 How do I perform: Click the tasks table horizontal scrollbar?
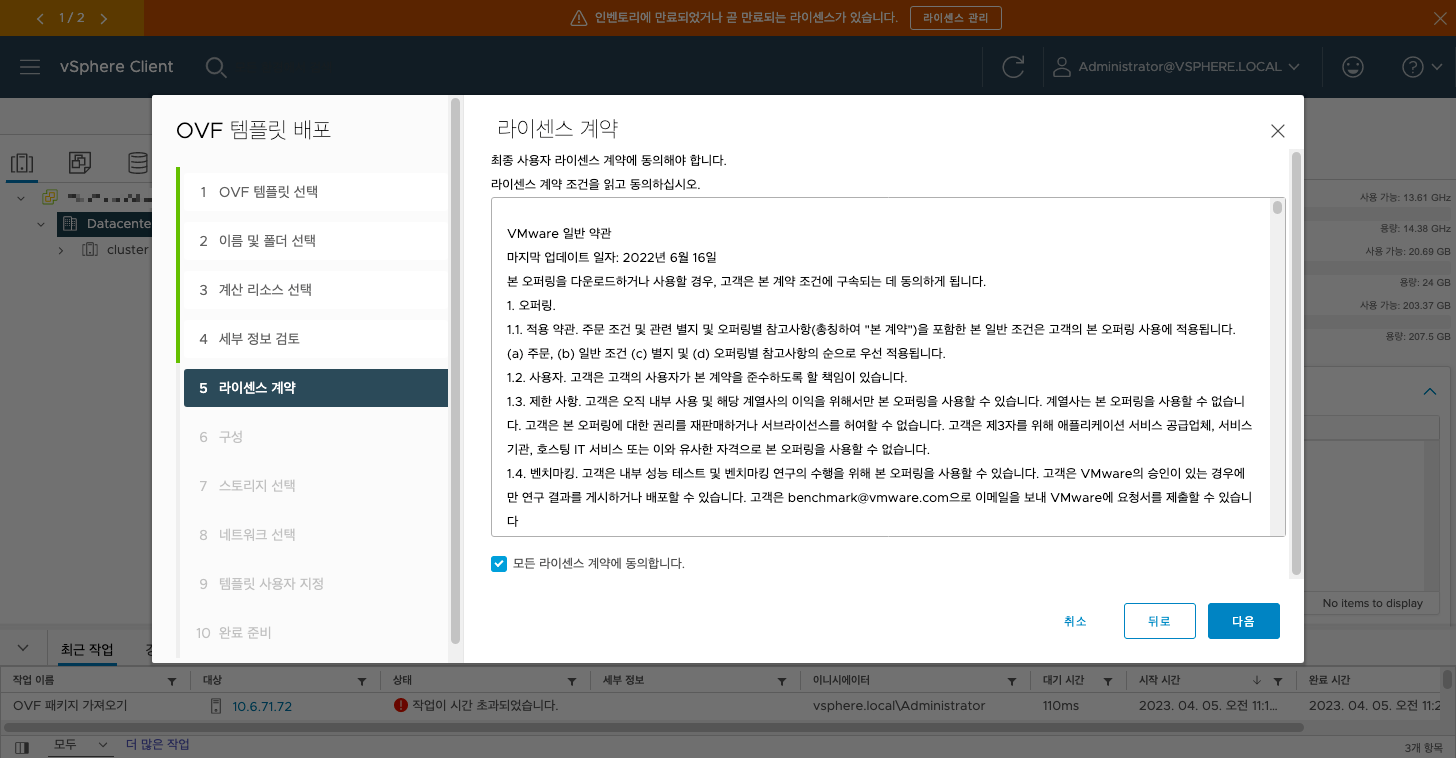[x=654, y=727]
